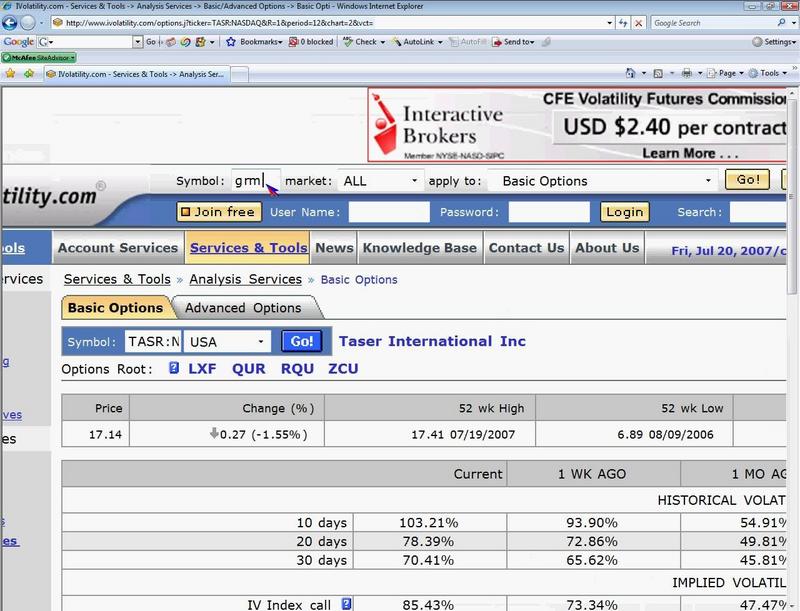Click the IE Home icon
This screenshot has height=611, width=800.
[x=631, y=73]
